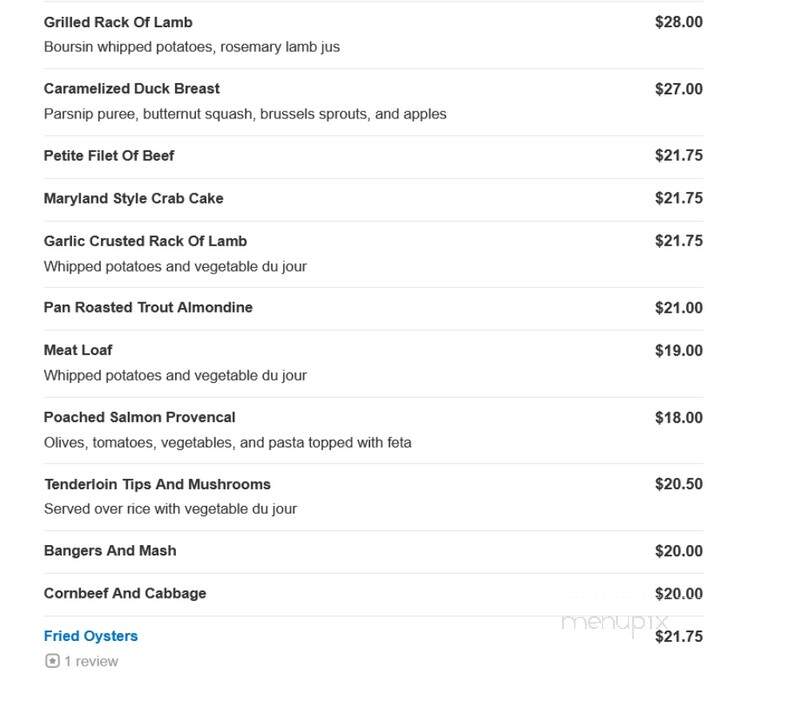Click Maryland Style Crab Cake item

click(x=134, y=199)
